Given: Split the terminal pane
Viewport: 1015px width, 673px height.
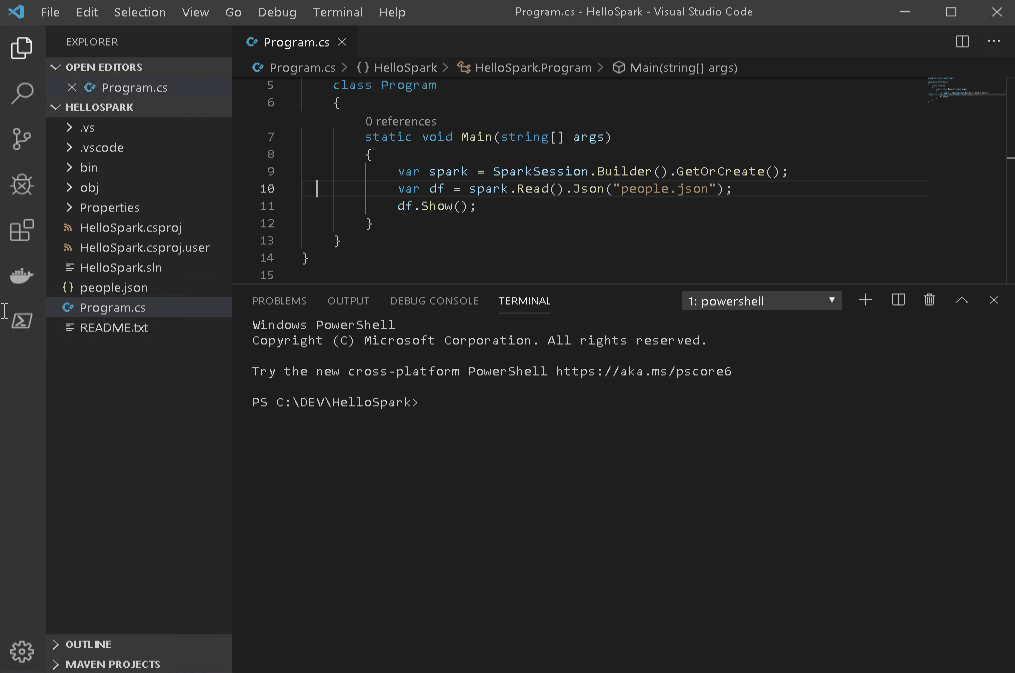Looking at the screenshot, I should click(898, 300).
